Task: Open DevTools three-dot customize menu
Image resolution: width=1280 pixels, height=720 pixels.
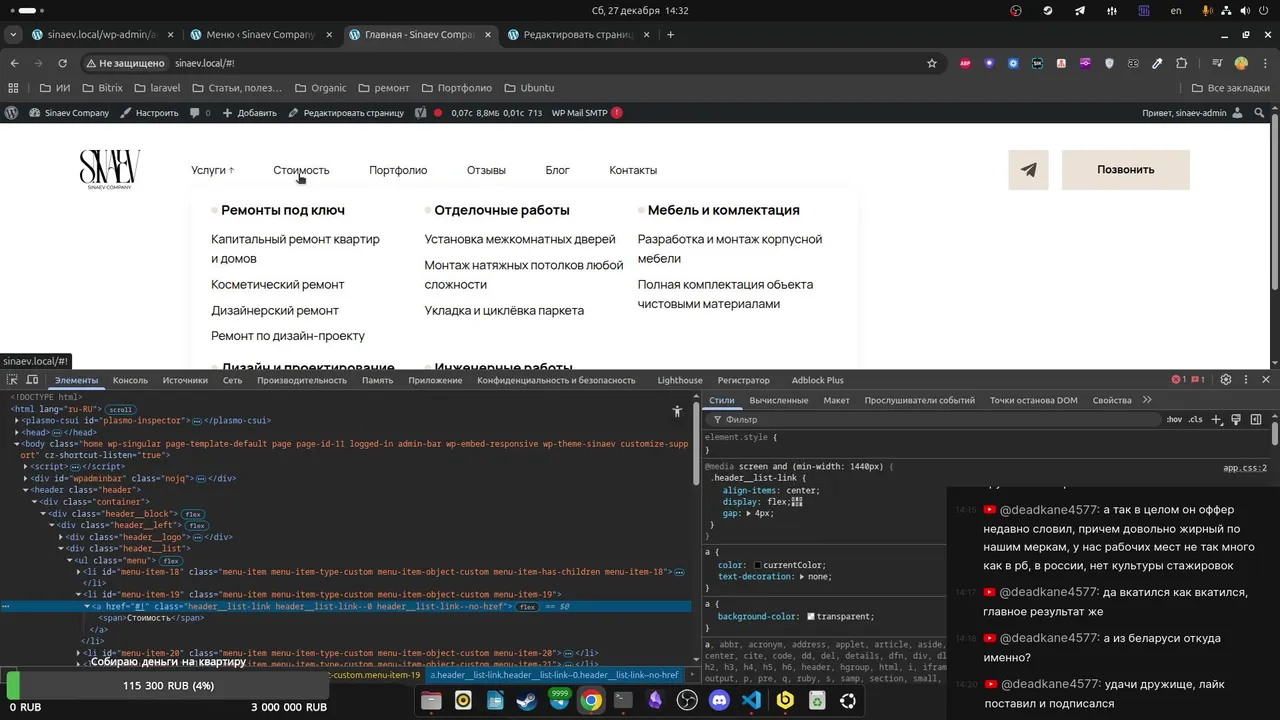Action: click(x=1246, y=380)
